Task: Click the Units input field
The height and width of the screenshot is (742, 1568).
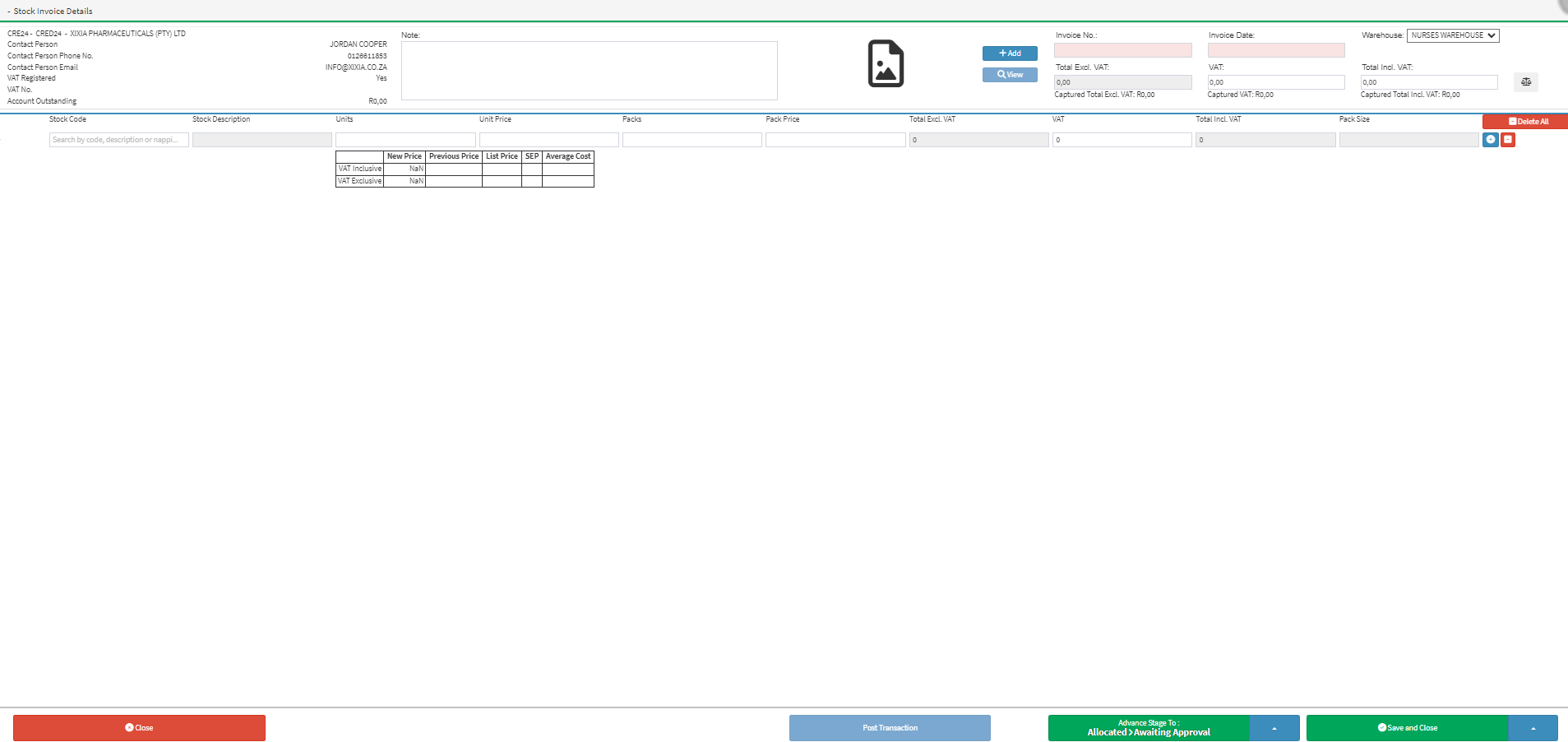Action: click(x=405, y=140)
